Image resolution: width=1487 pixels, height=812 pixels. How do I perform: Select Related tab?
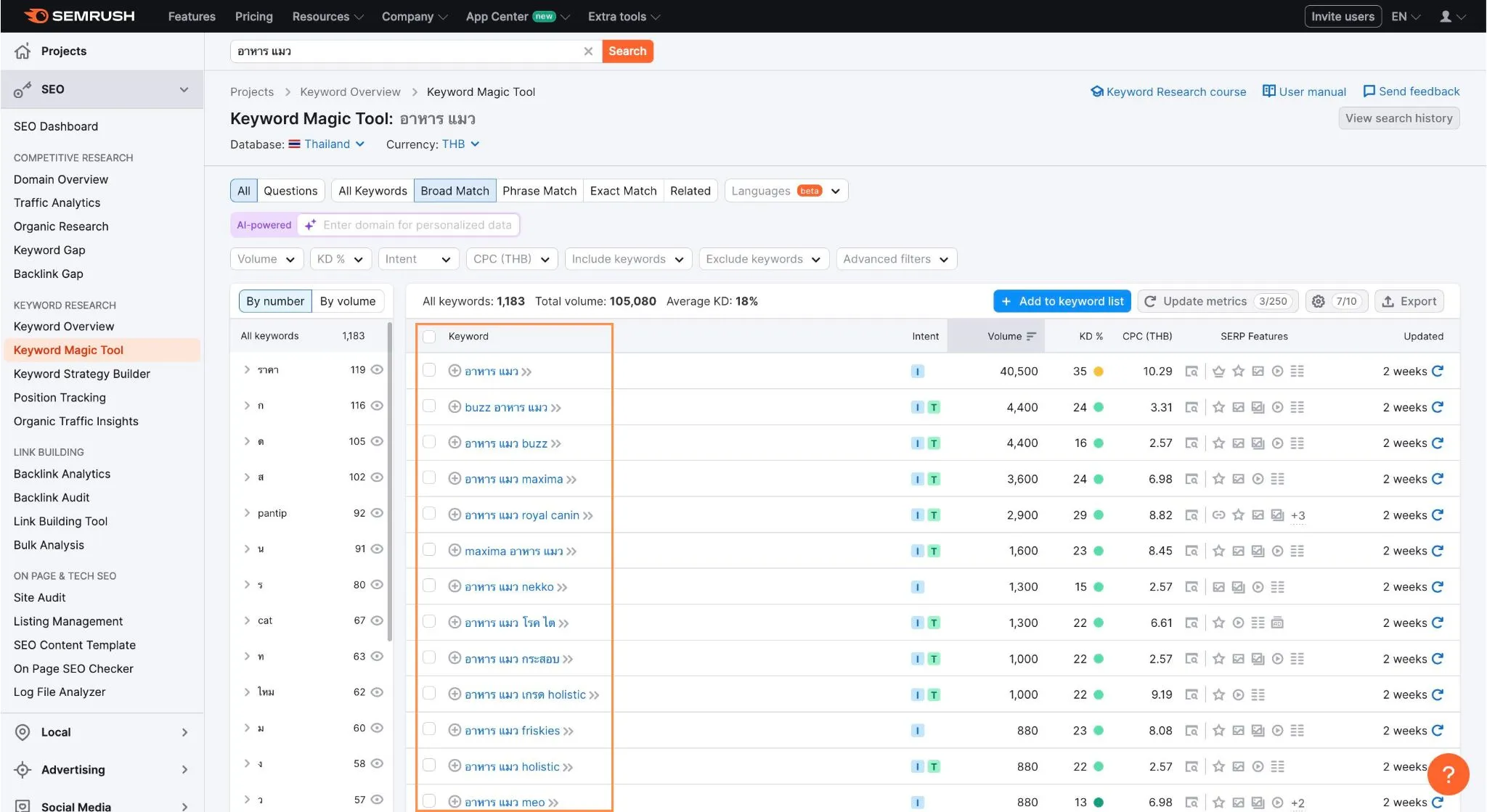[690, 191]
